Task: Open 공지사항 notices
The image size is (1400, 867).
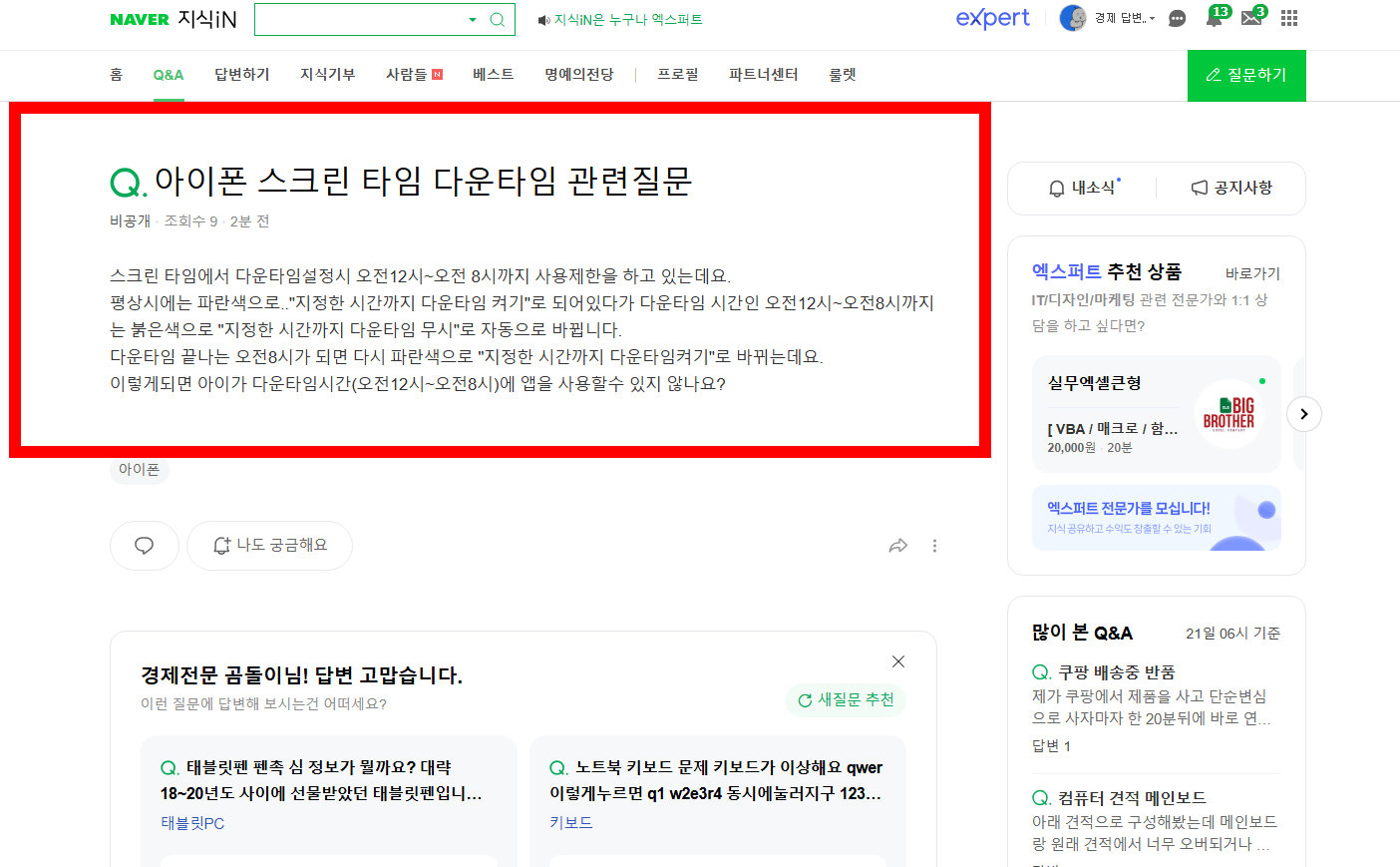Action: 1231,188
